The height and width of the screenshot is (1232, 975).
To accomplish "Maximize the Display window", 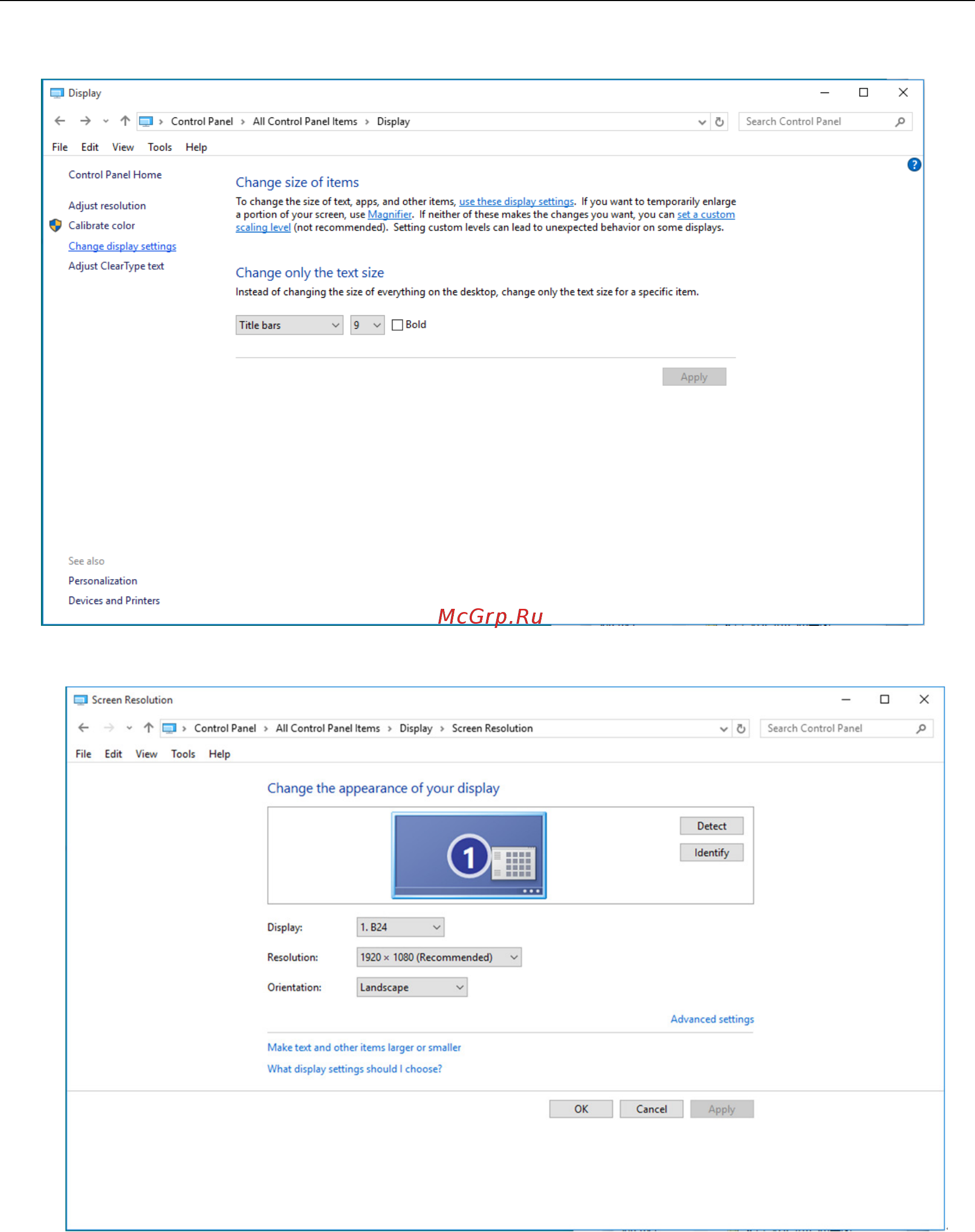I will [x=863, y=93].
